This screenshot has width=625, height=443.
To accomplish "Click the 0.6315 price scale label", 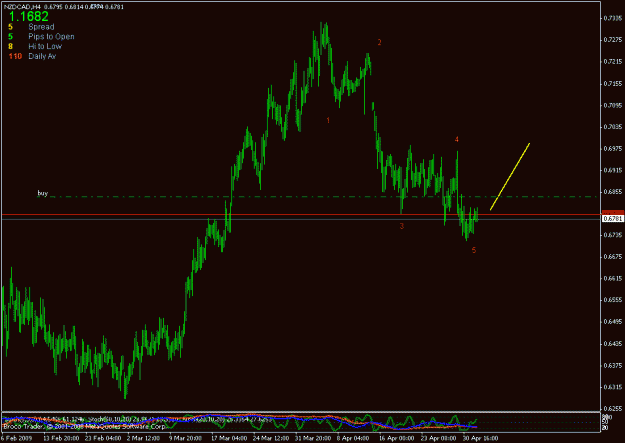I will coord(613,387).
